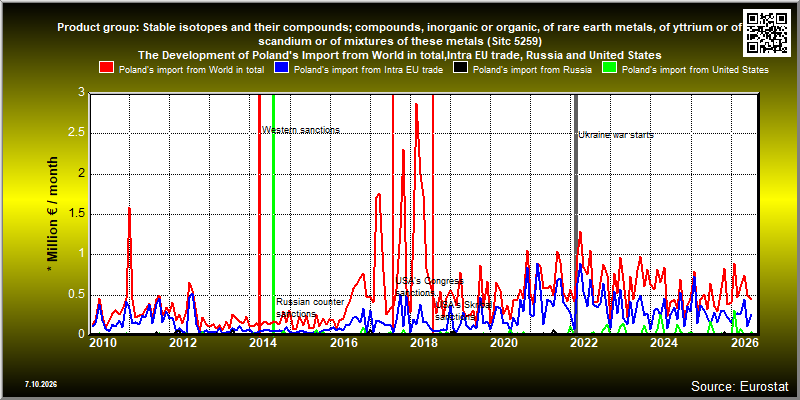
Task: Click the blue Intra EU legend swatch
Action: tap(282, 68)
